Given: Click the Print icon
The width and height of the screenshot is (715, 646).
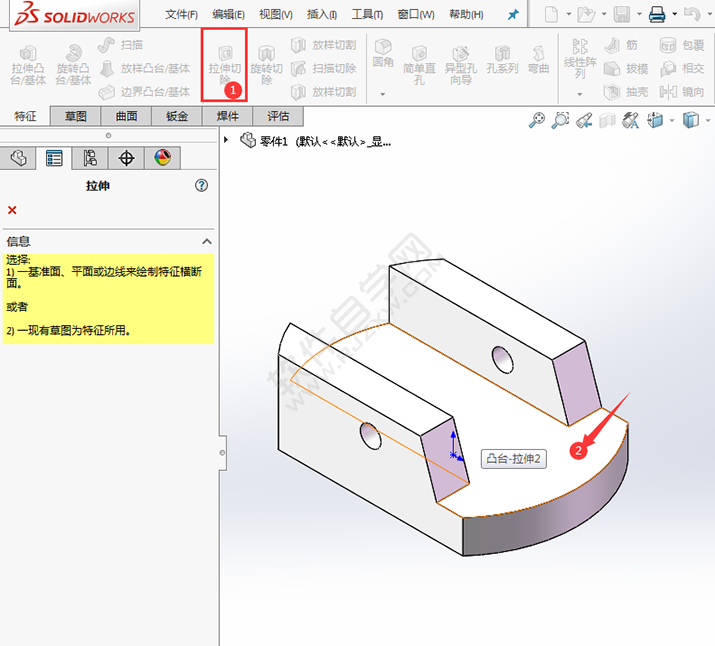Looking at the screenshot, I should 657,15.
